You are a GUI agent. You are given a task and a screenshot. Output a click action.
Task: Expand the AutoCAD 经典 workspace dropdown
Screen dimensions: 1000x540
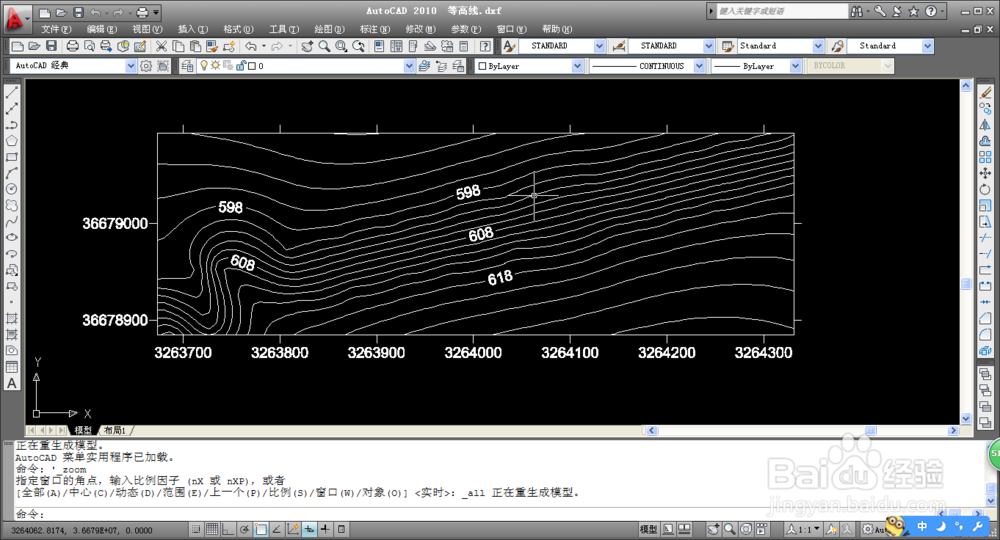131,66
